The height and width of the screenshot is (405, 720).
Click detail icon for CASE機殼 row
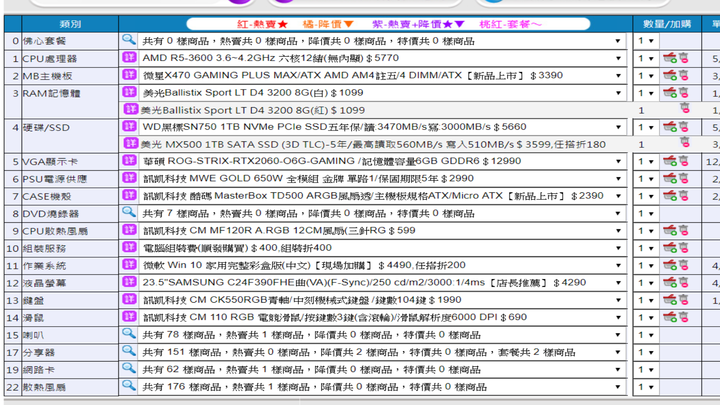(x=129, y=195)
